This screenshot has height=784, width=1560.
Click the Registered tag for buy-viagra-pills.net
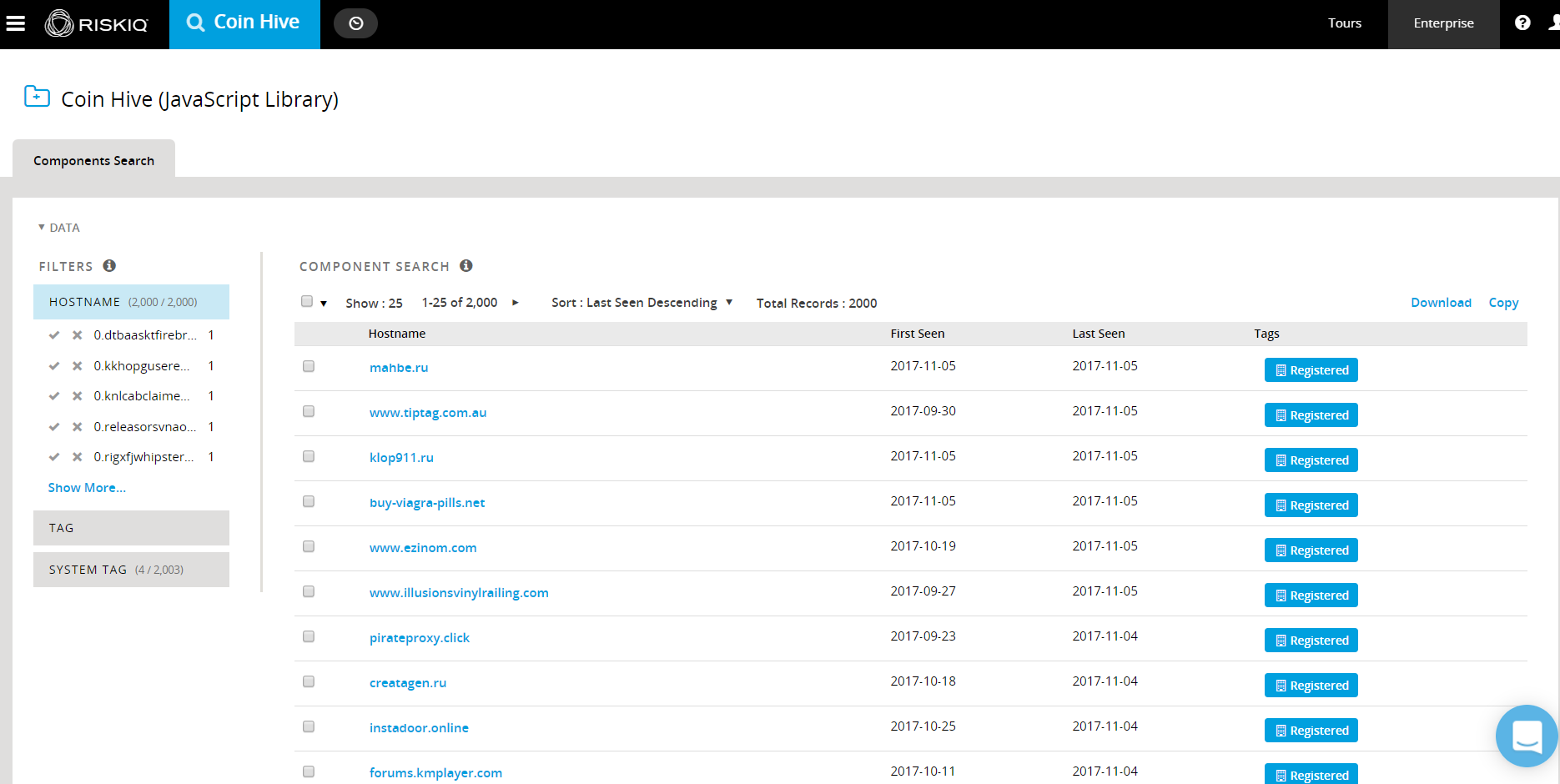point(1311,505)
